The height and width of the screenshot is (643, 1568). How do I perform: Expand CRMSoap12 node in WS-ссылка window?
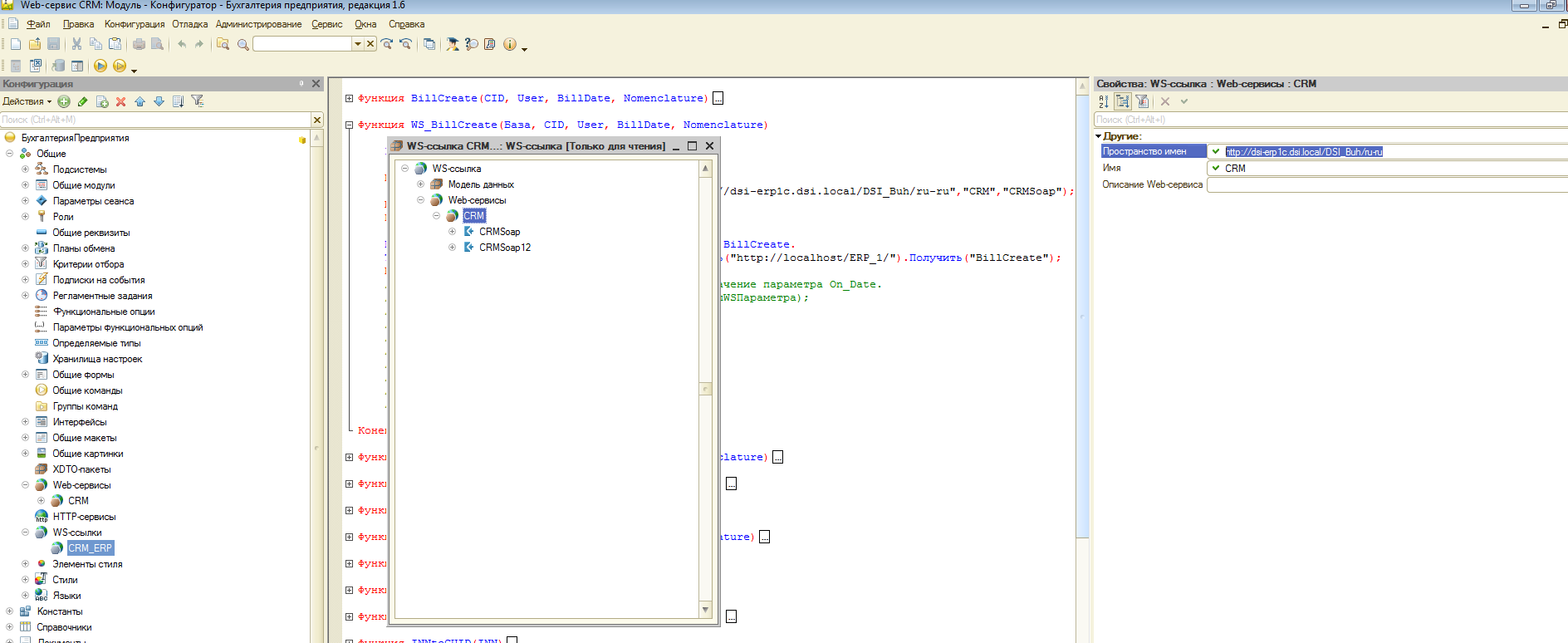[452, 248]
